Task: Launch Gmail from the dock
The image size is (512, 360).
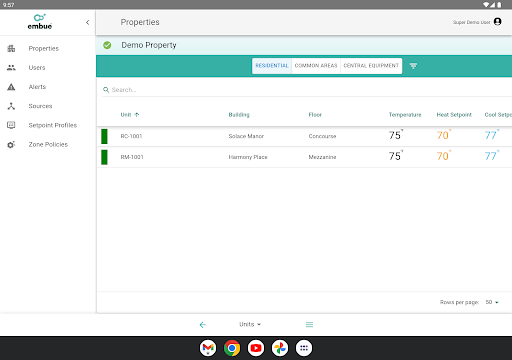Action: pyautogui.click(x=208, y=348)
